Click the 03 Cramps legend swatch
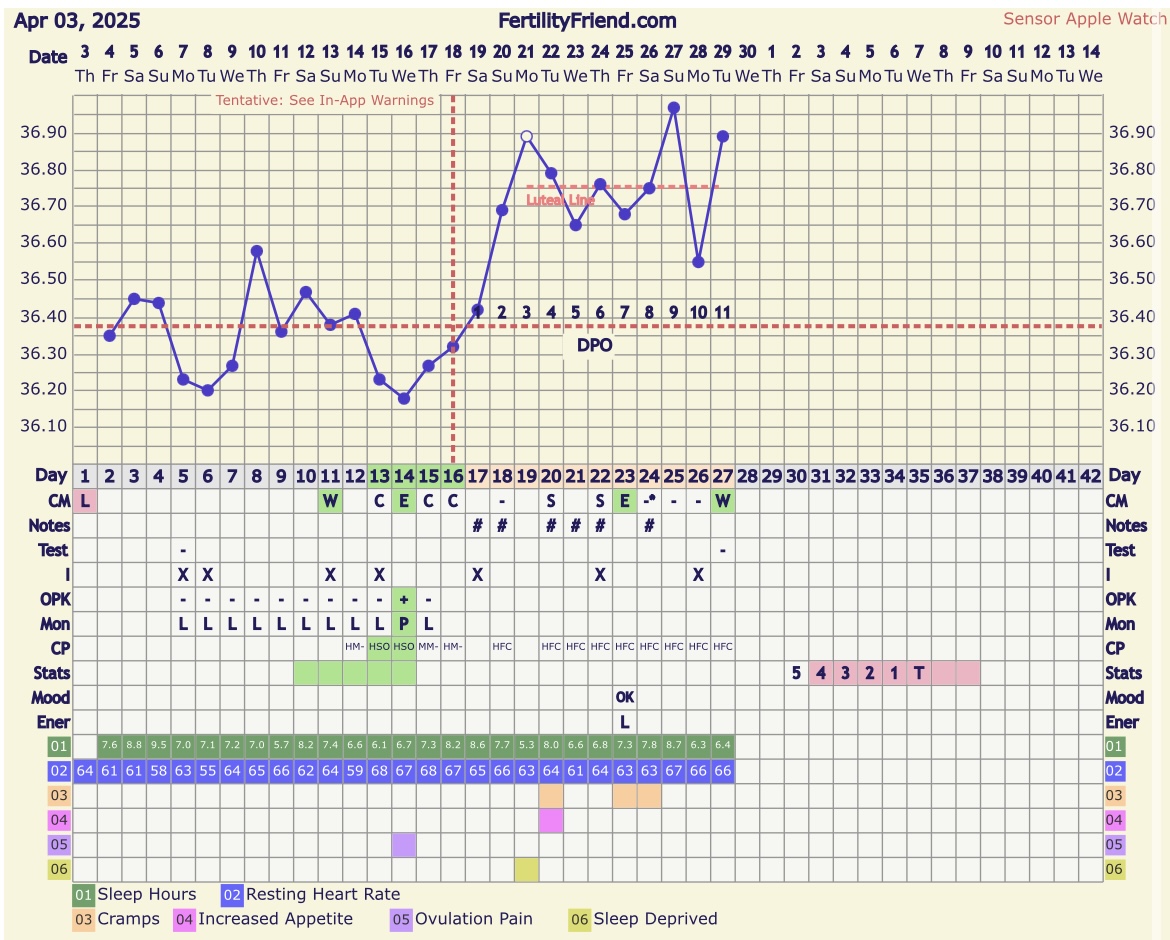The image size is (1170, 940). point(84,919)
